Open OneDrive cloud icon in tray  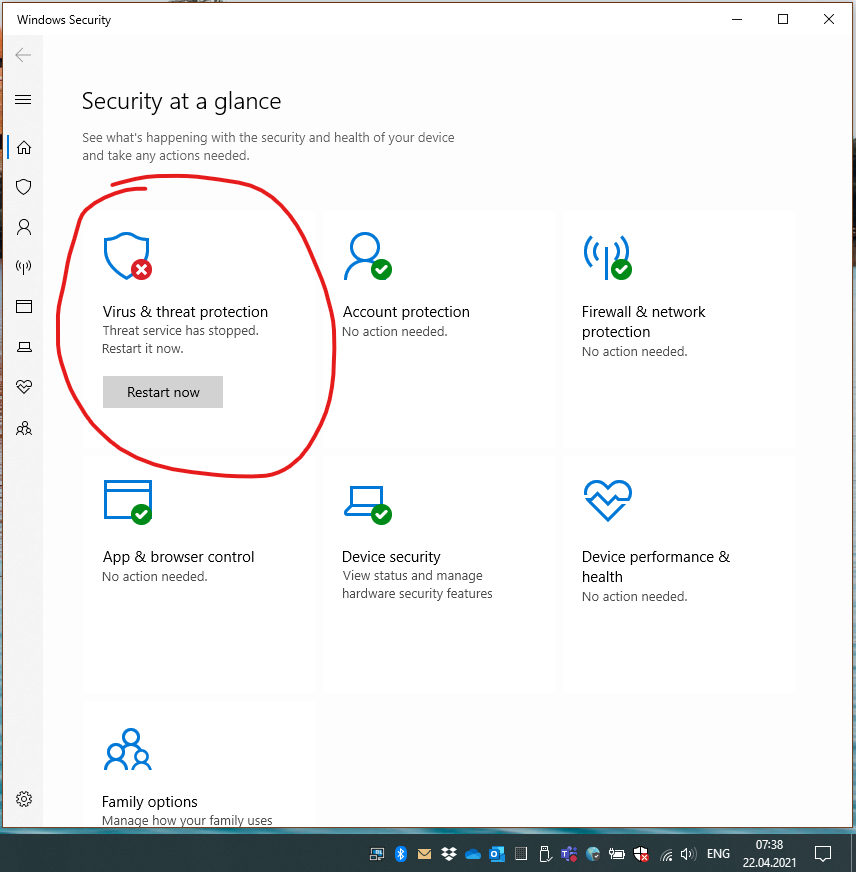473,854
